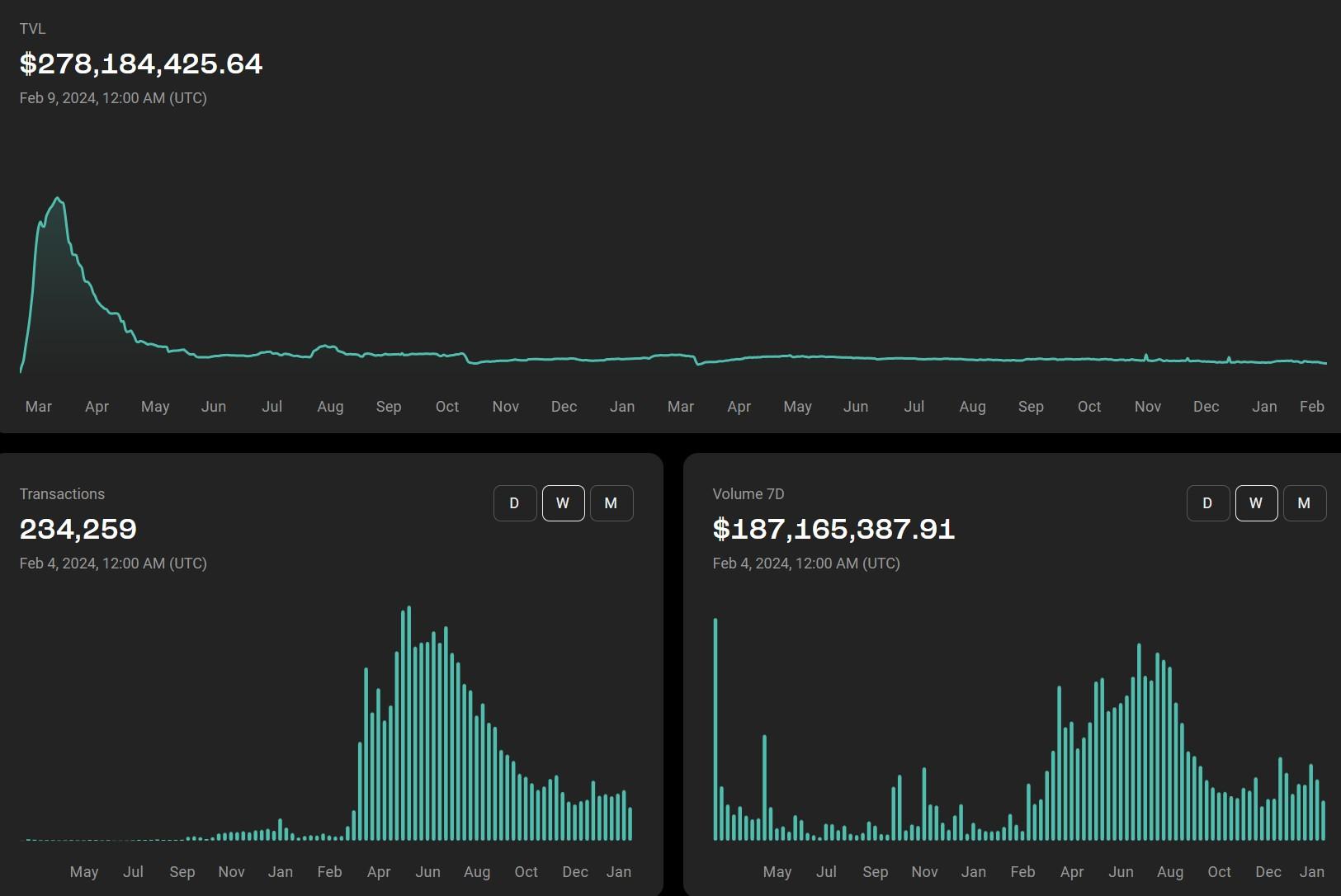Click the last bar in Volume chart
The image size is (1341, 896).
(x=1324, y=820)
